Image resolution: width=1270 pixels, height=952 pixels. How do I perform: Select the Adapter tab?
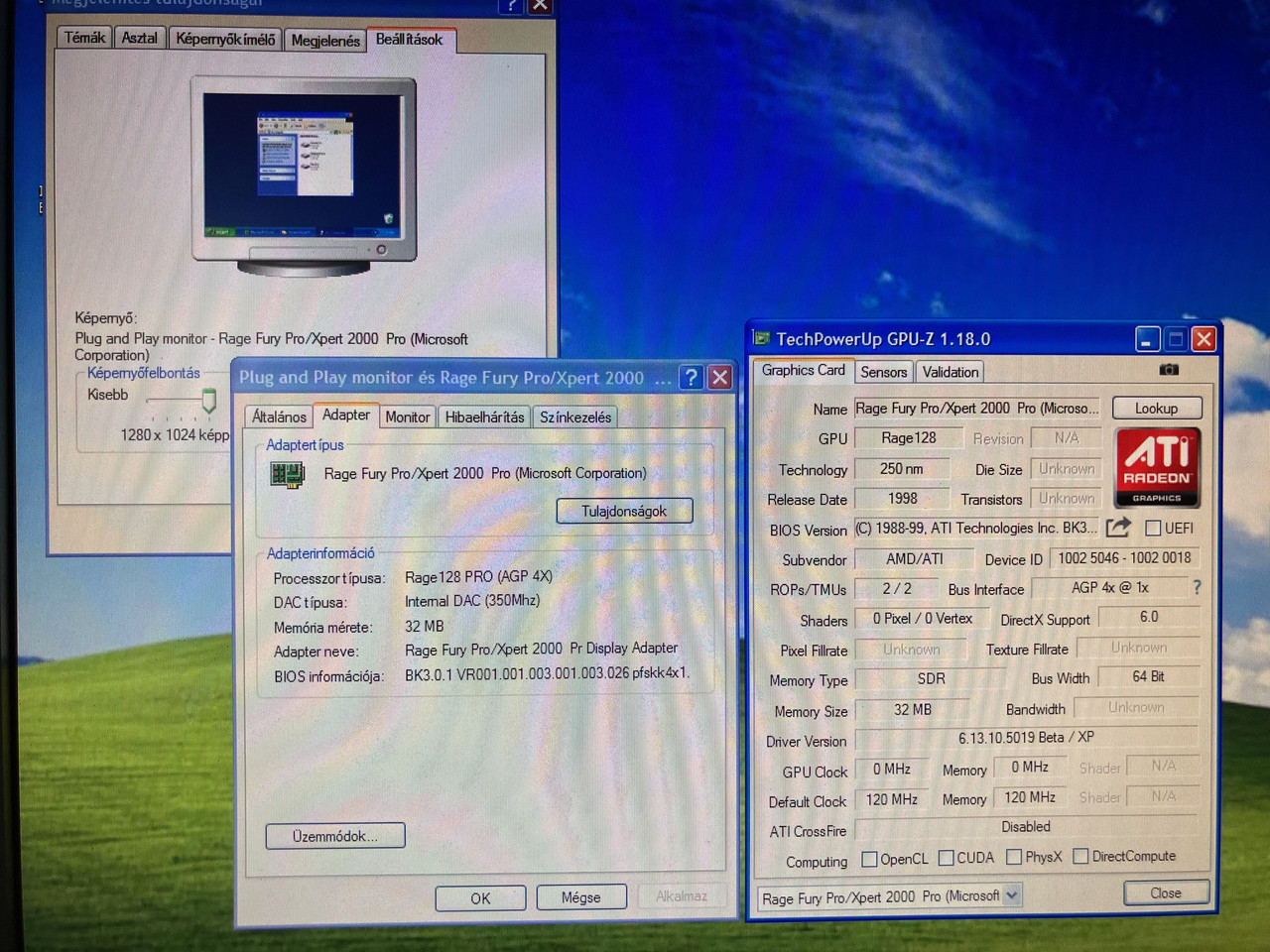[345, 416]
